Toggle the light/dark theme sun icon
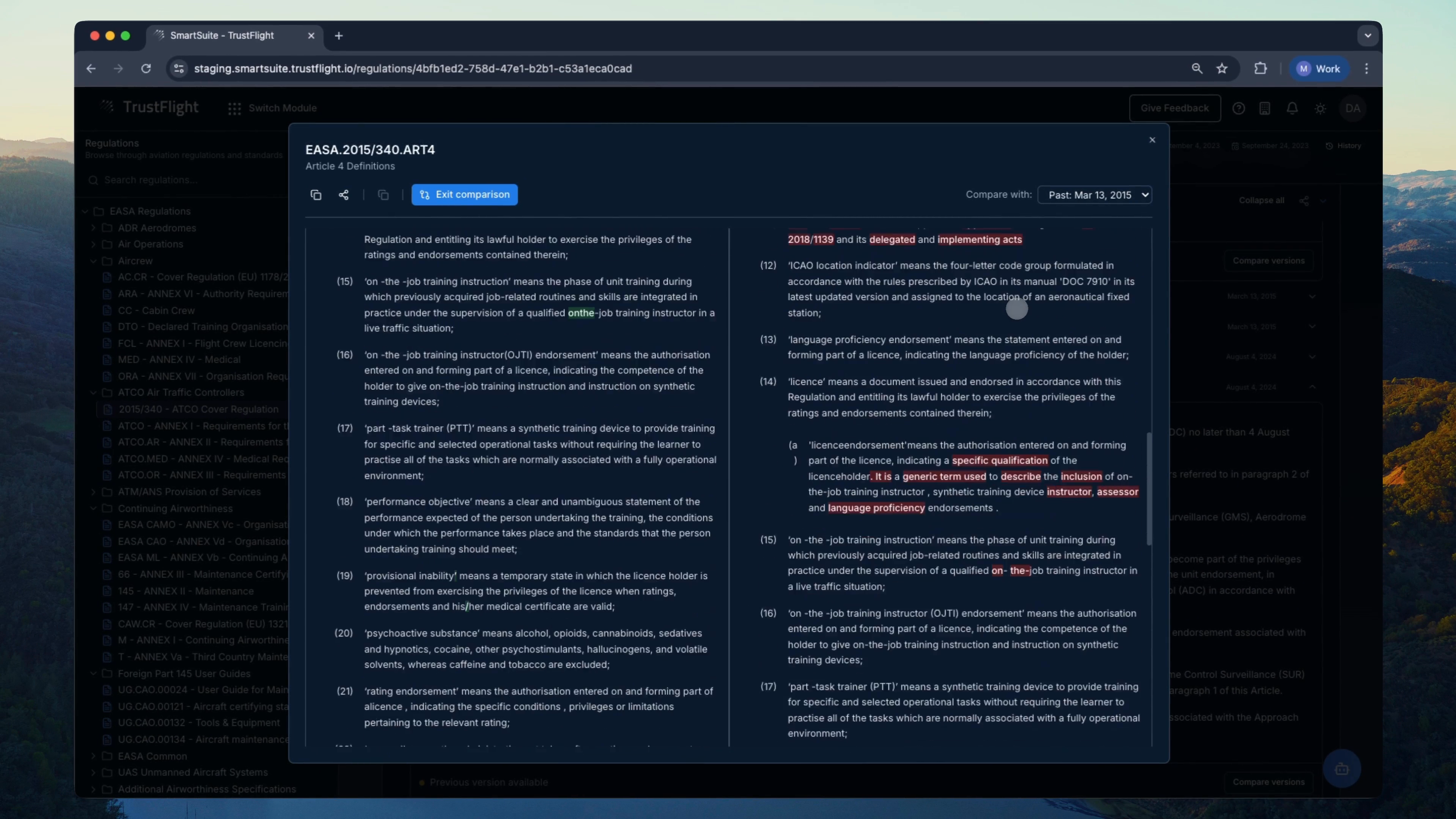This screenshot has width=1456, height=819. coord(1320,108)
